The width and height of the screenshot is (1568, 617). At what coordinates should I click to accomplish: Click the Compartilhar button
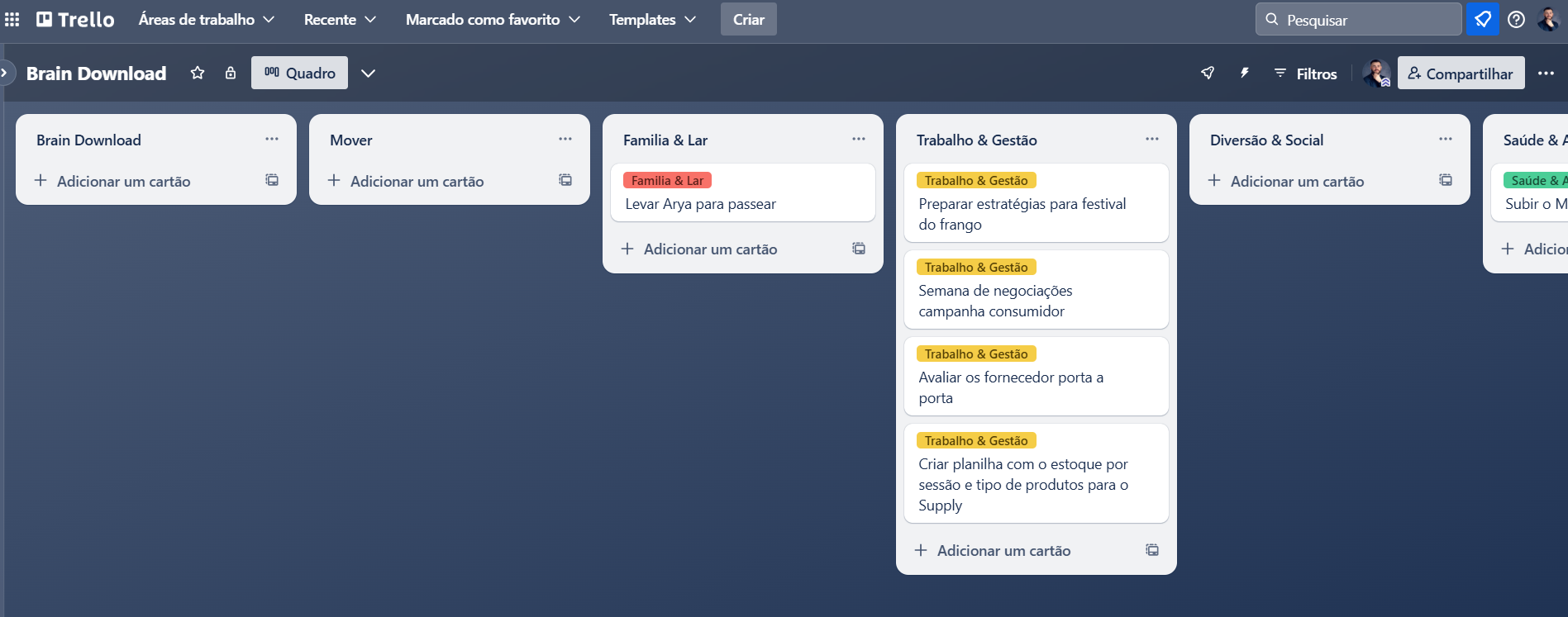[x=1461, y=74]
